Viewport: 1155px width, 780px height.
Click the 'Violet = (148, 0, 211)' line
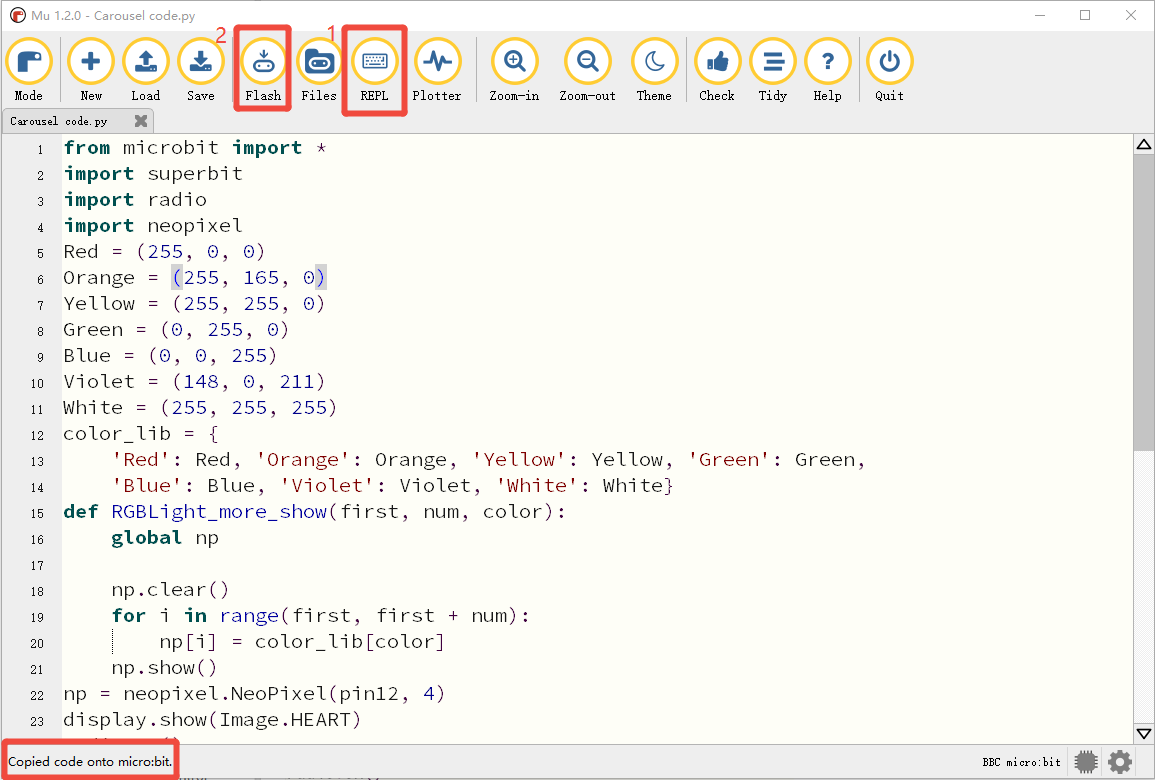pyautogui.click(x=194, y=382)
